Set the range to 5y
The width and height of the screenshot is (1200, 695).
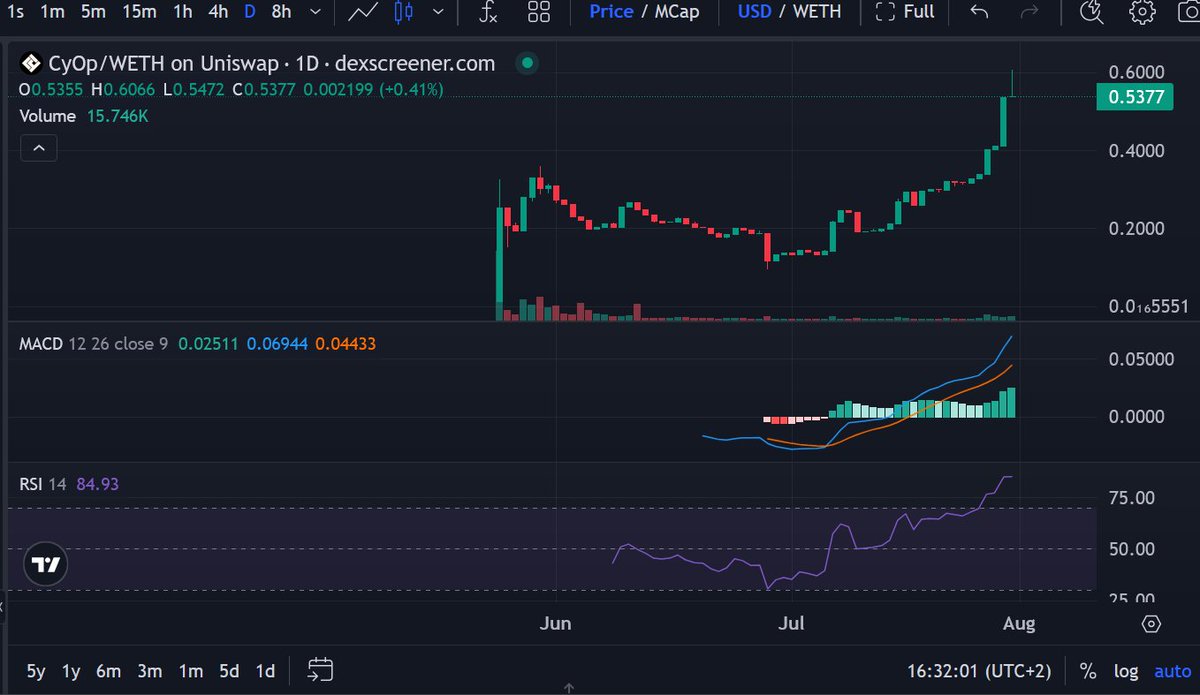[x=36, y=671]
